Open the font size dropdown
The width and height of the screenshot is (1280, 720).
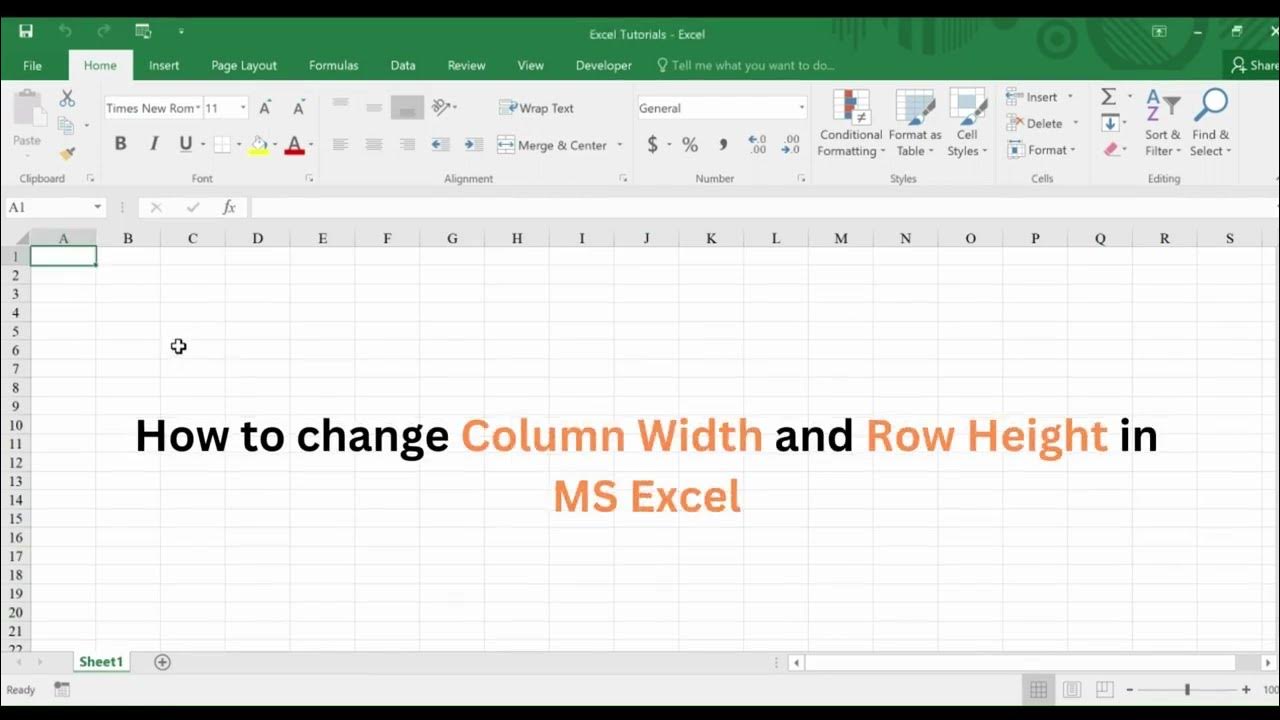click(242, 108)
